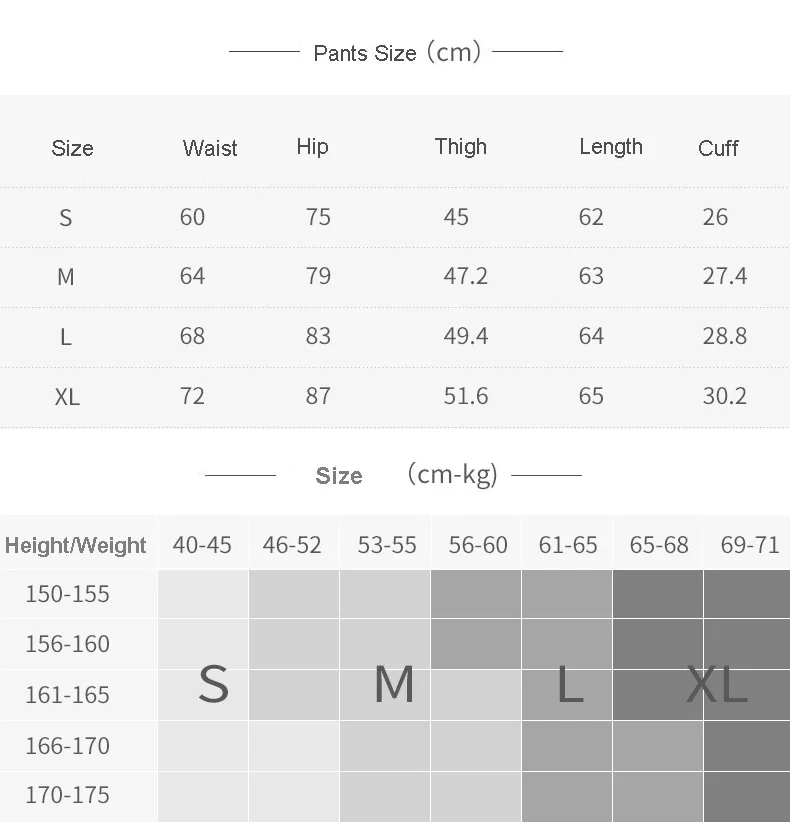This screenshot has width=790, height=822.
Task: Click the dark XL size swatch
Action: pyautogui.click(x=717, y=685)
